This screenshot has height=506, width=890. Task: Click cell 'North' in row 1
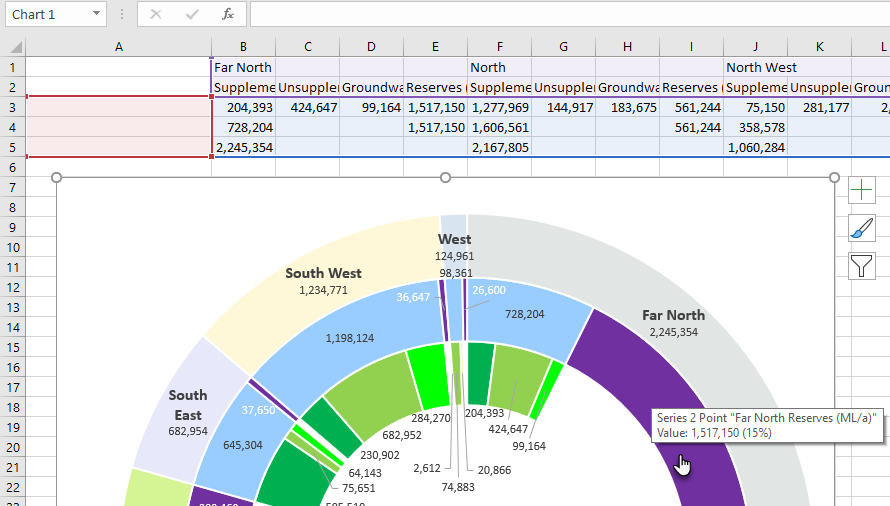499,68
